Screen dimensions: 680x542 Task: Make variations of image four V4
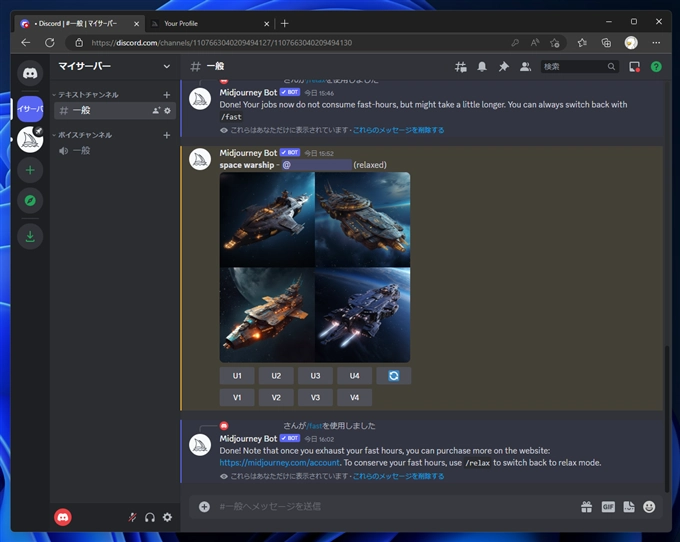354,397
